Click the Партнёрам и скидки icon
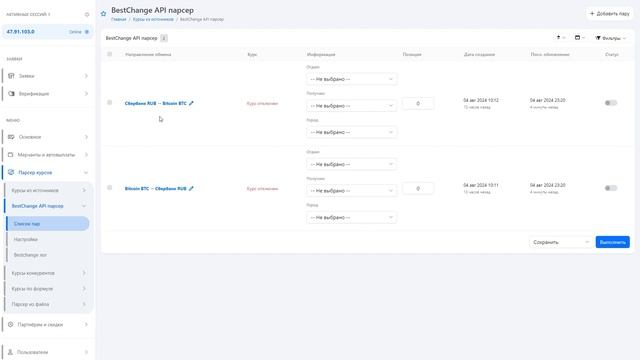 pyautogui.click(x=11, y=324)
